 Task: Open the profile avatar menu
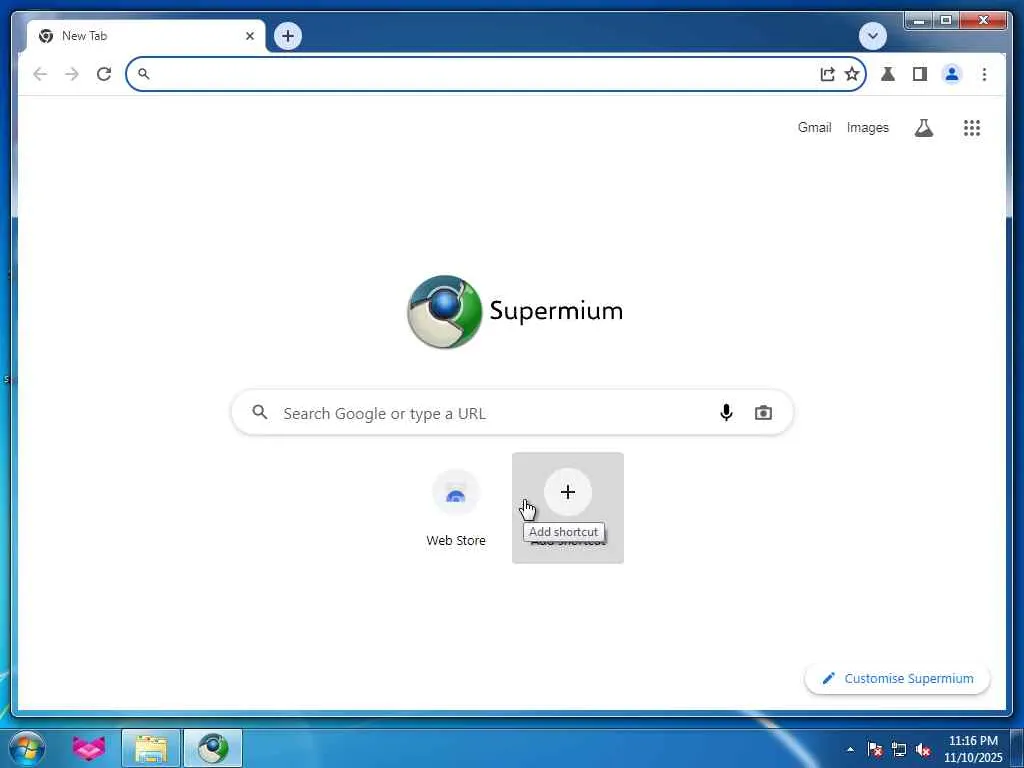coord(952,74)
